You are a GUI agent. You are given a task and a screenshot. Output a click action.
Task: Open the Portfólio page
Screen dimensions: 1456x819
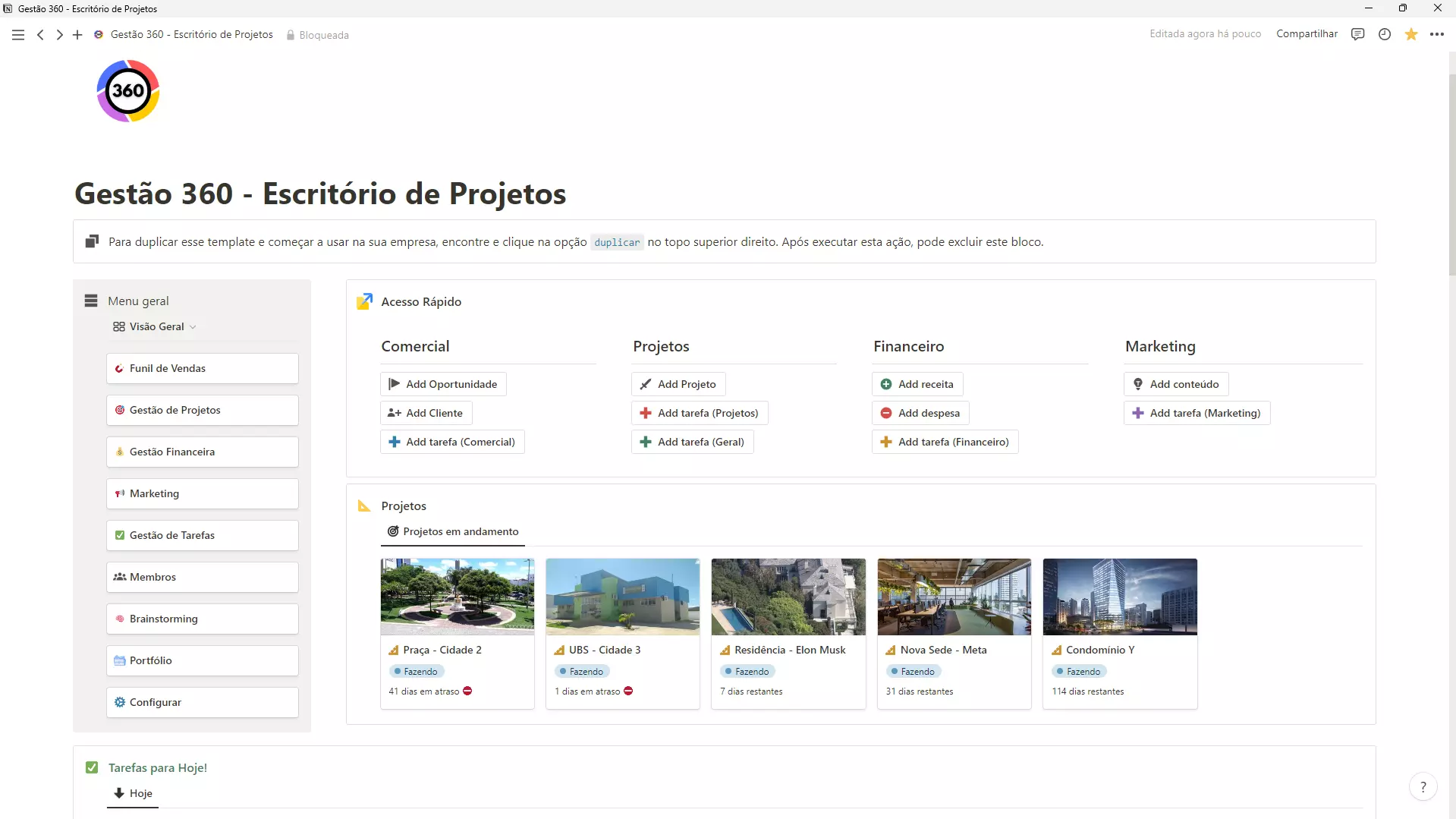pos(203,660)
